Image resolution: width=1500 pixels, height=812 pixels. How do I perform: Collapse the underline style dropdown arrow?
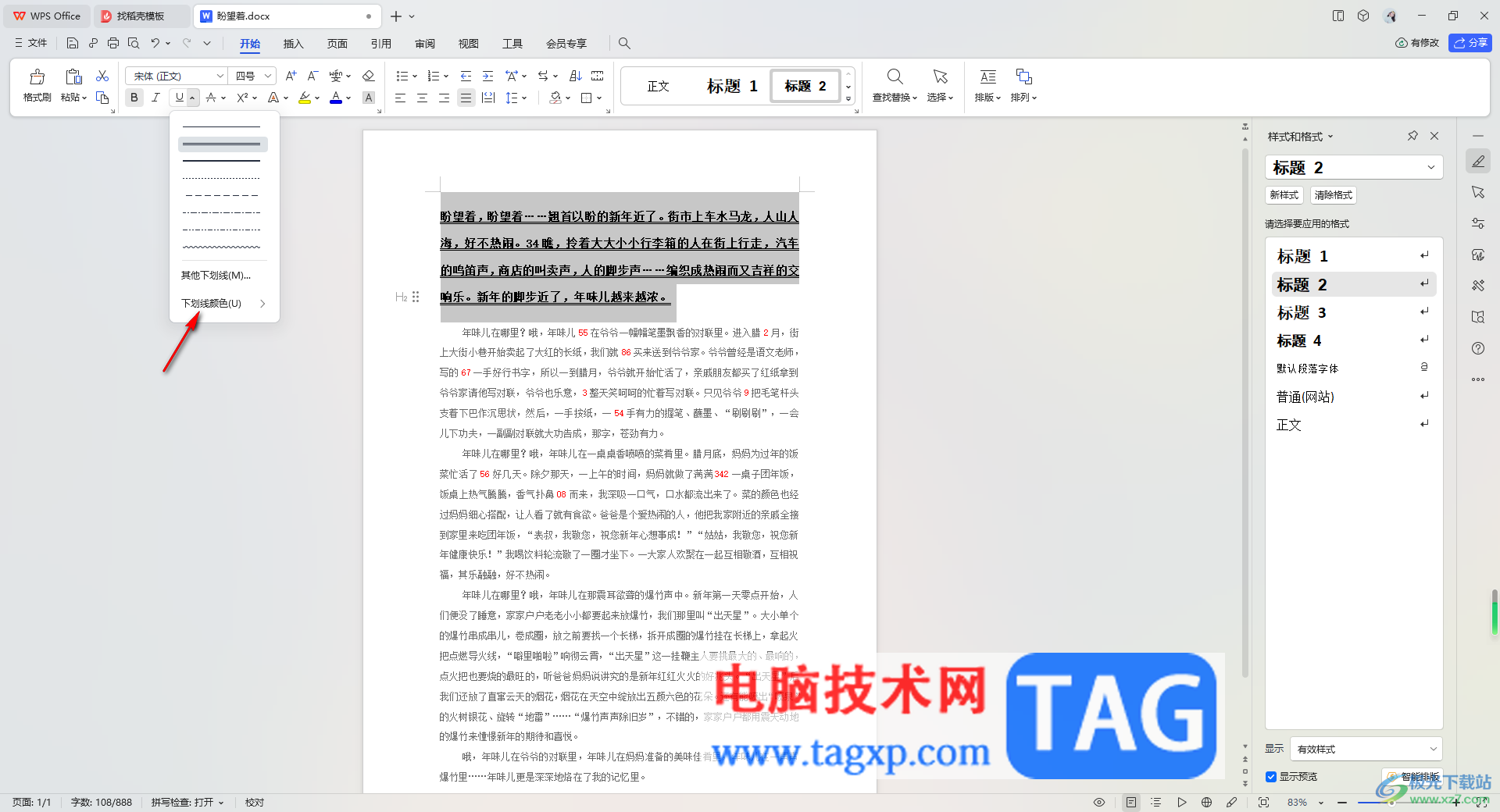pyautogui.click(x=192, y=98)
